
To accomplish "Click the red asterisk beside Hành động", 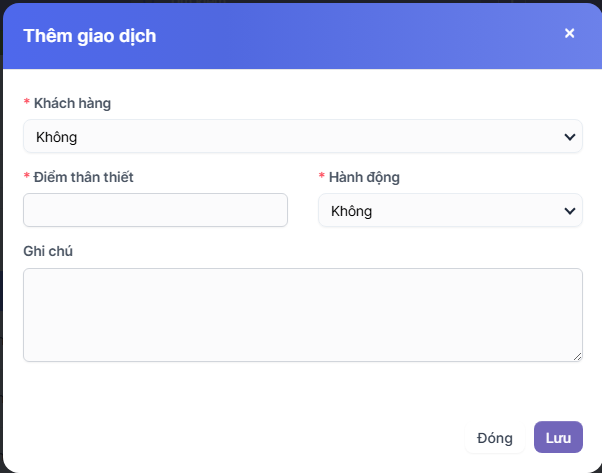I will [321, 178].
